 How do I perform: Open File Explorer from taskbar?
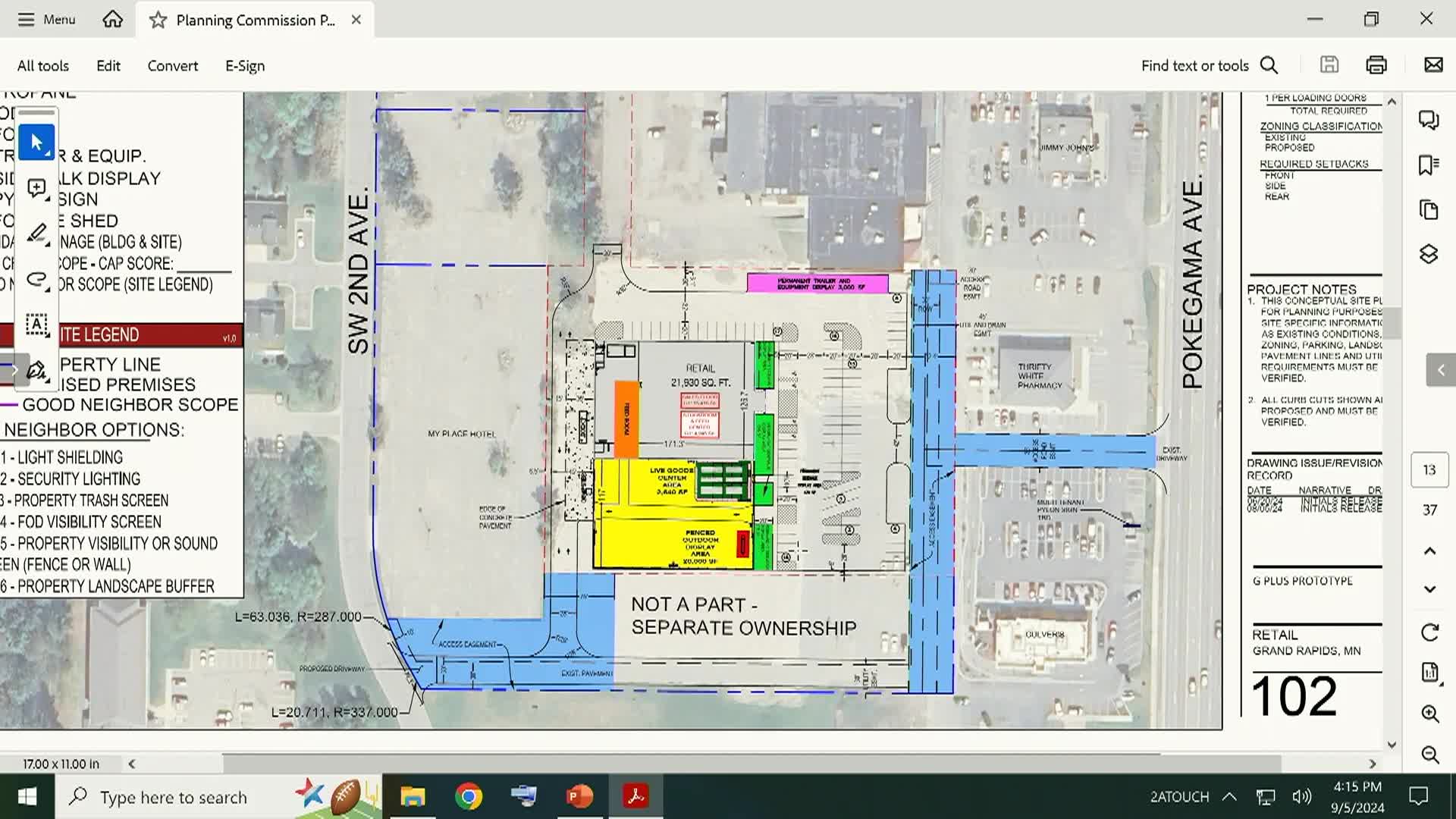tap(413, 797)
